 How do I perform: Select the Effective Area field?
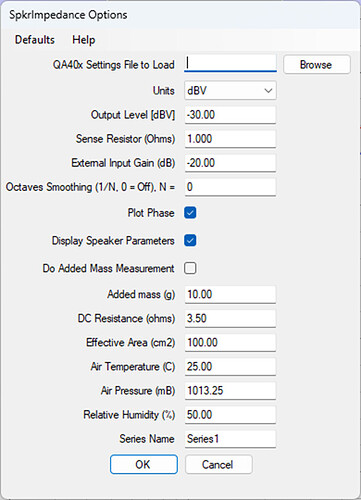pos(230,342)
